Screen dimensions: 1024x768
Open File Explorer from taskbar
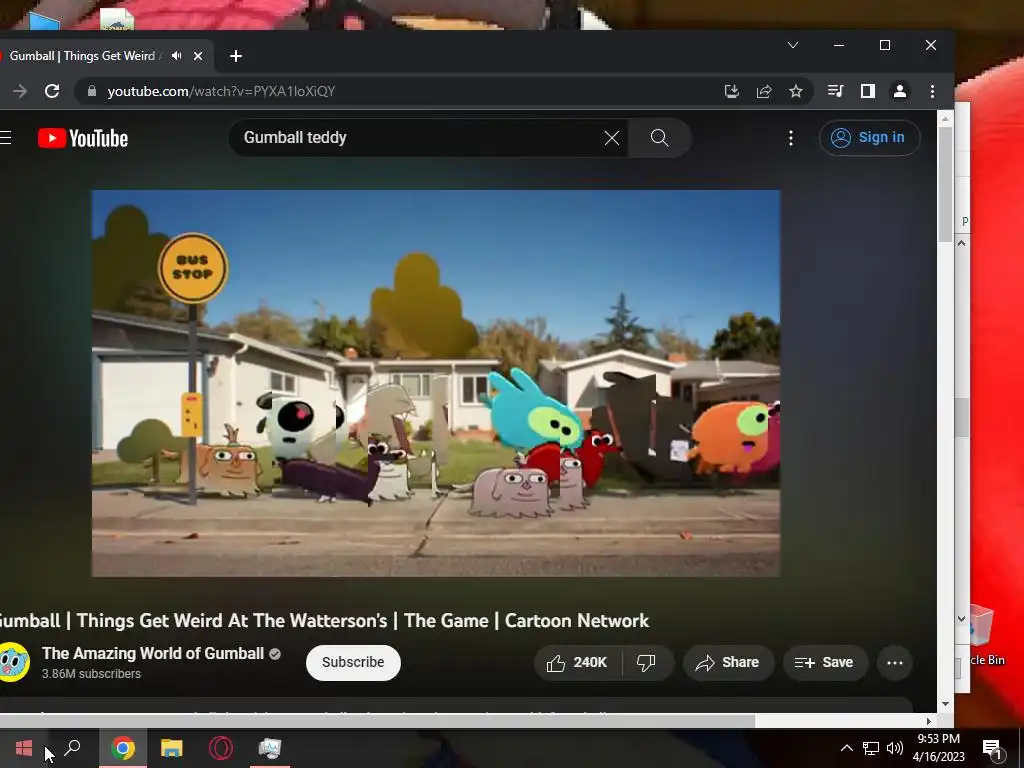(x=172, y=748)
